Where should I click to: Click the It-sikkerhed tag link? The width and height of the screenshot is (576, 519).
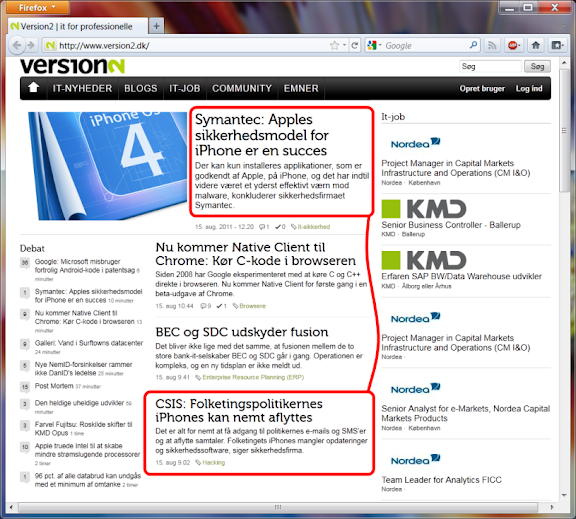point(313,227)
